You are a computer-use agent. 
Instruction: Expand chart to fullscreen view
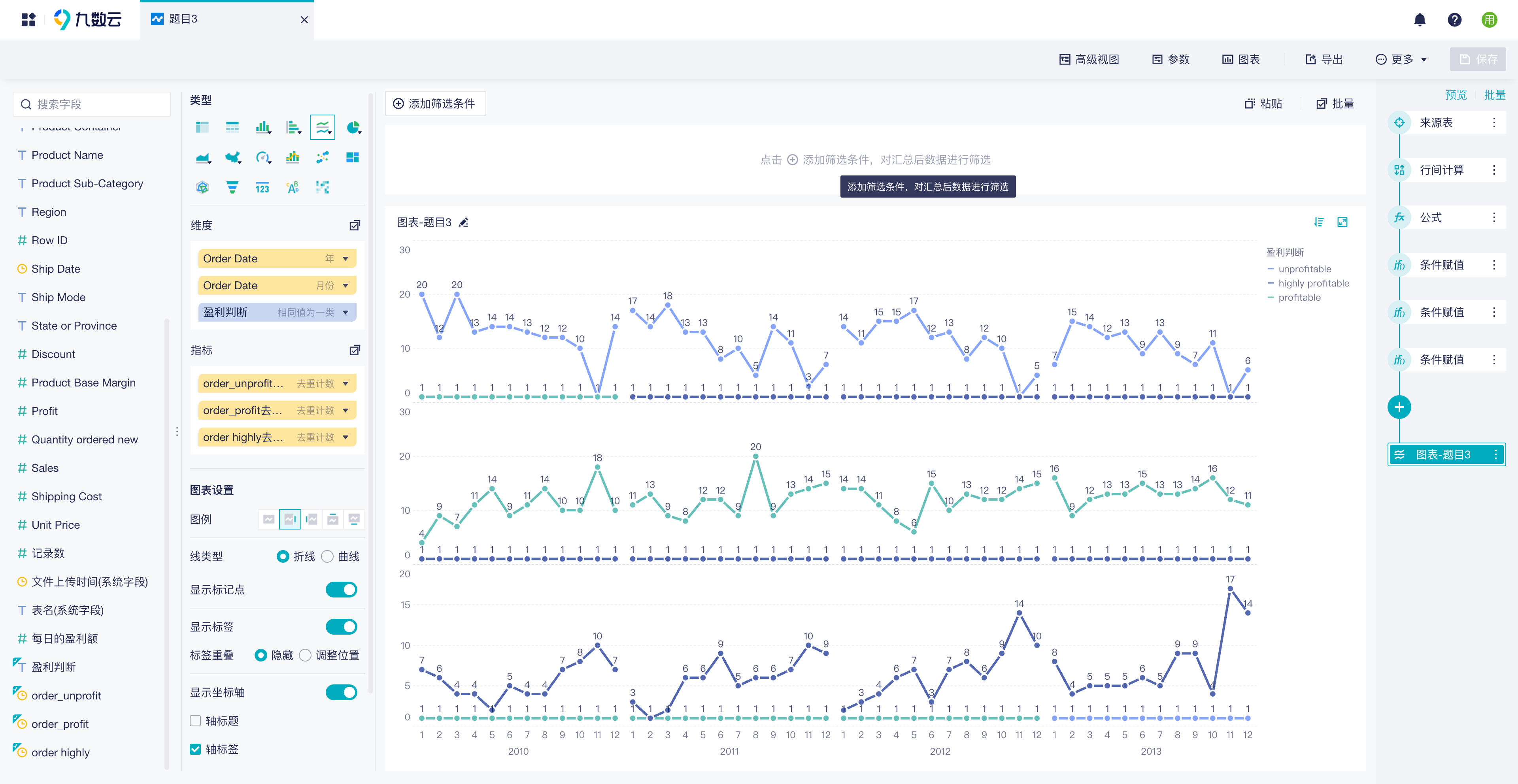point(1342,222)
